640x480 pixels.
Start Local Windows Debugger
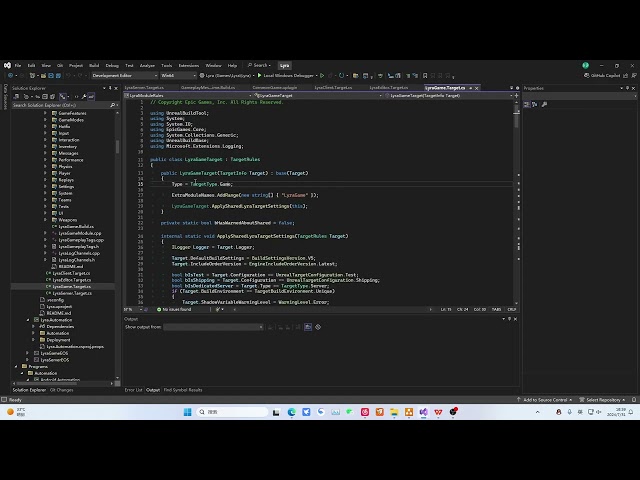(x=286, y=76)
